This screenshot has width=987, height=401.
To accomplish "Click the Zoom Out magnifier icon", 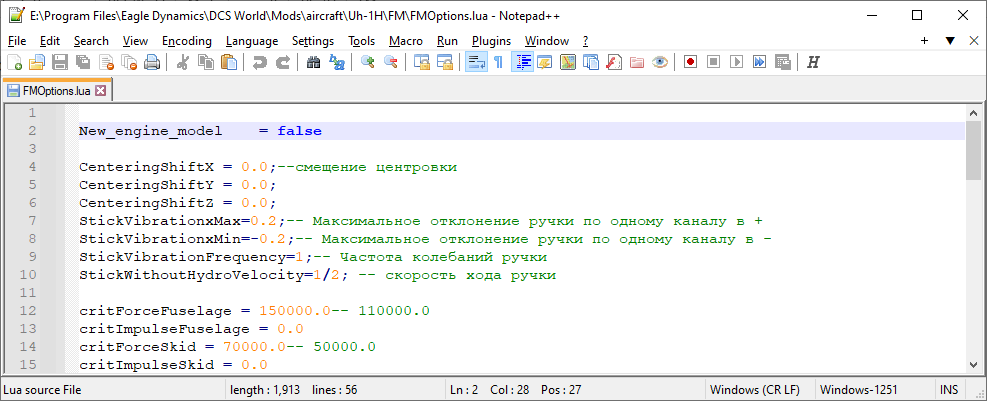I will click(391, 62).
